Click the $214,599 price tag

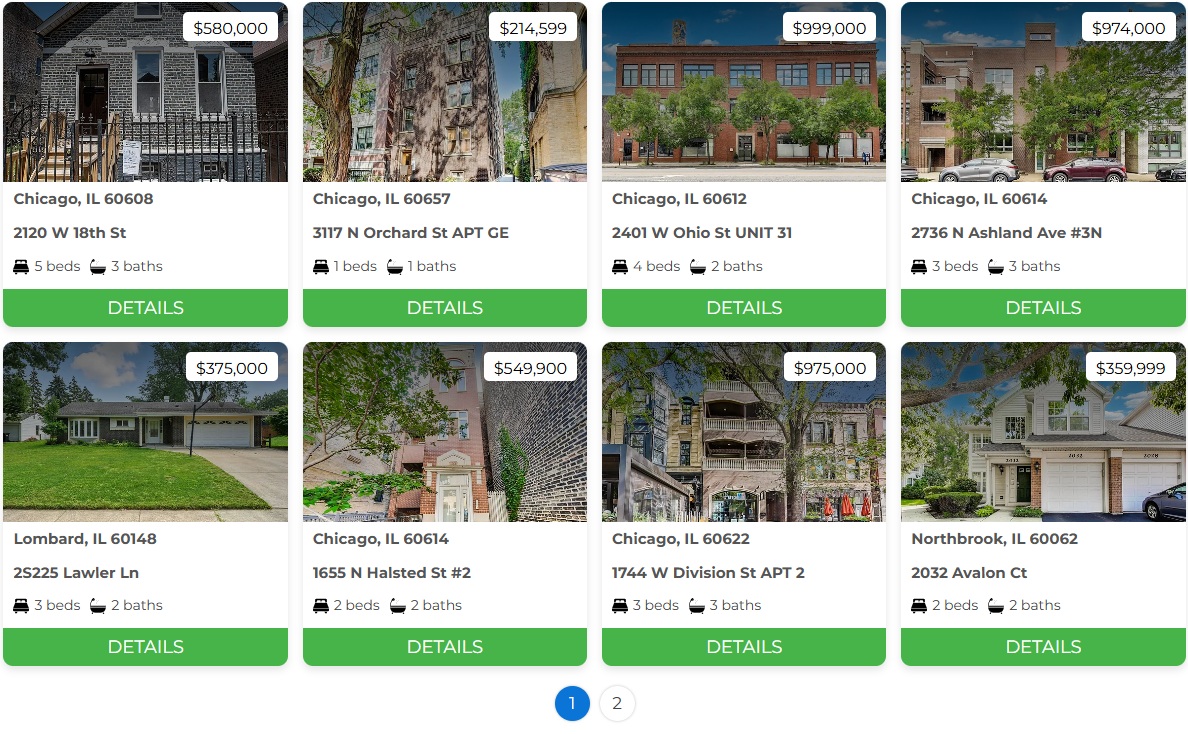click(533, 28)
